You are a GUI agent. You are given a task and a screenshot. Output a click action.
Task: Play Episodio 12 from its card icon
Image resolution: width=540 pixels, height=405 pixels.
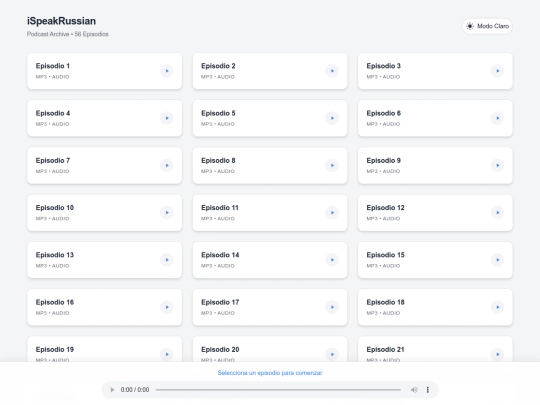(x=497, y=212)
